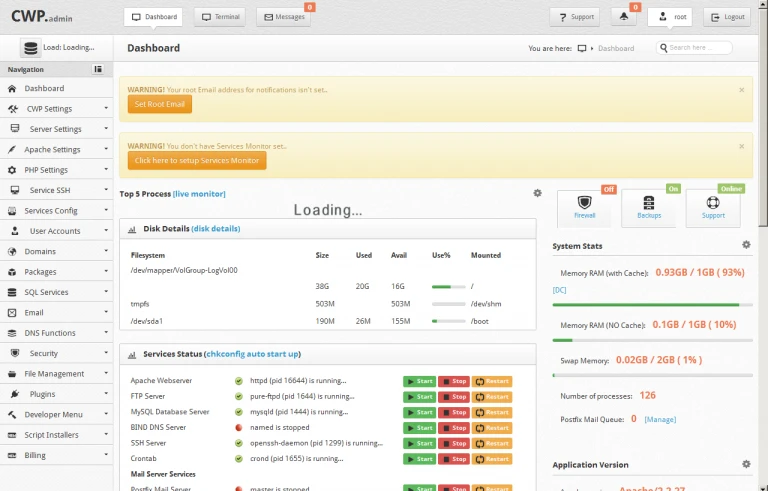Open the notifications bell icon
Screen dimensions: 768x491
tap(624, 17)
